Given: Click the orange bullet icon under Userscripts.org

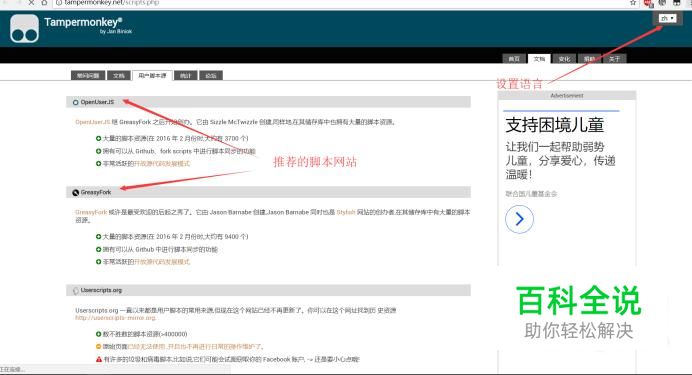Looking at the screenshot, I should [x=98, y=347].
